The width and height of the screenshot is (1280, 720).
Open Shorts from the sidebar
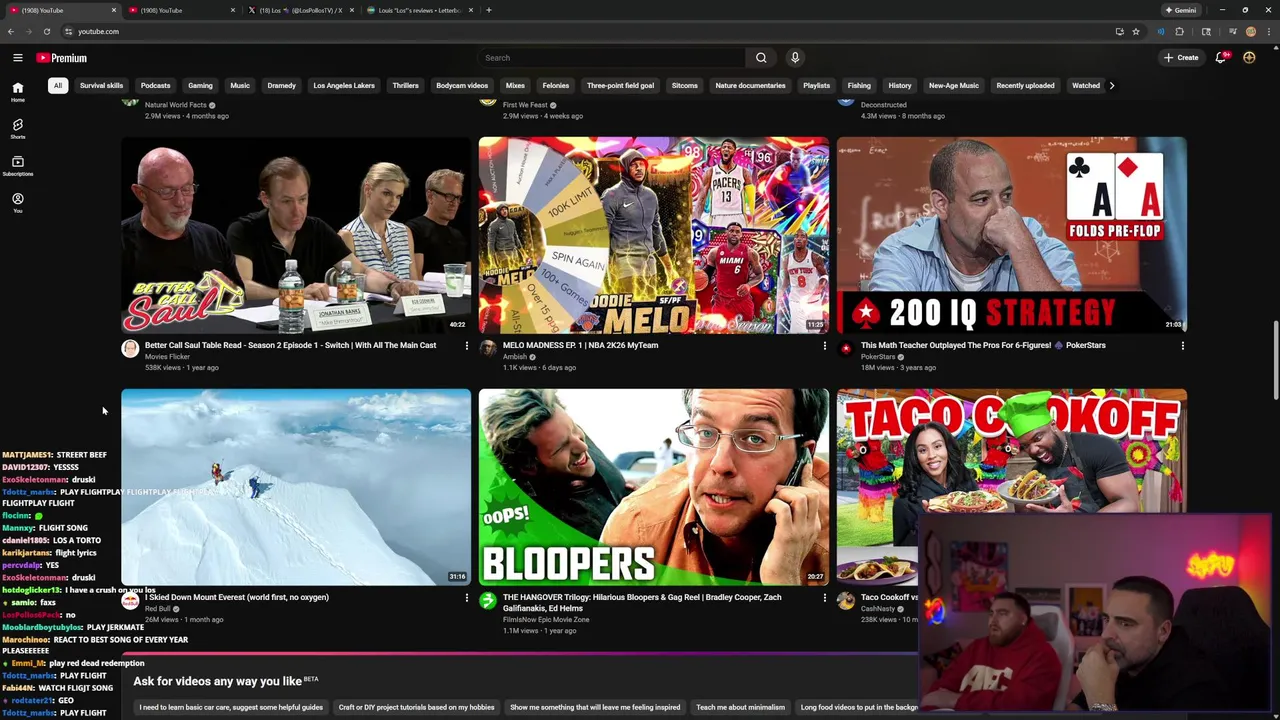click(x=17, y=129)
